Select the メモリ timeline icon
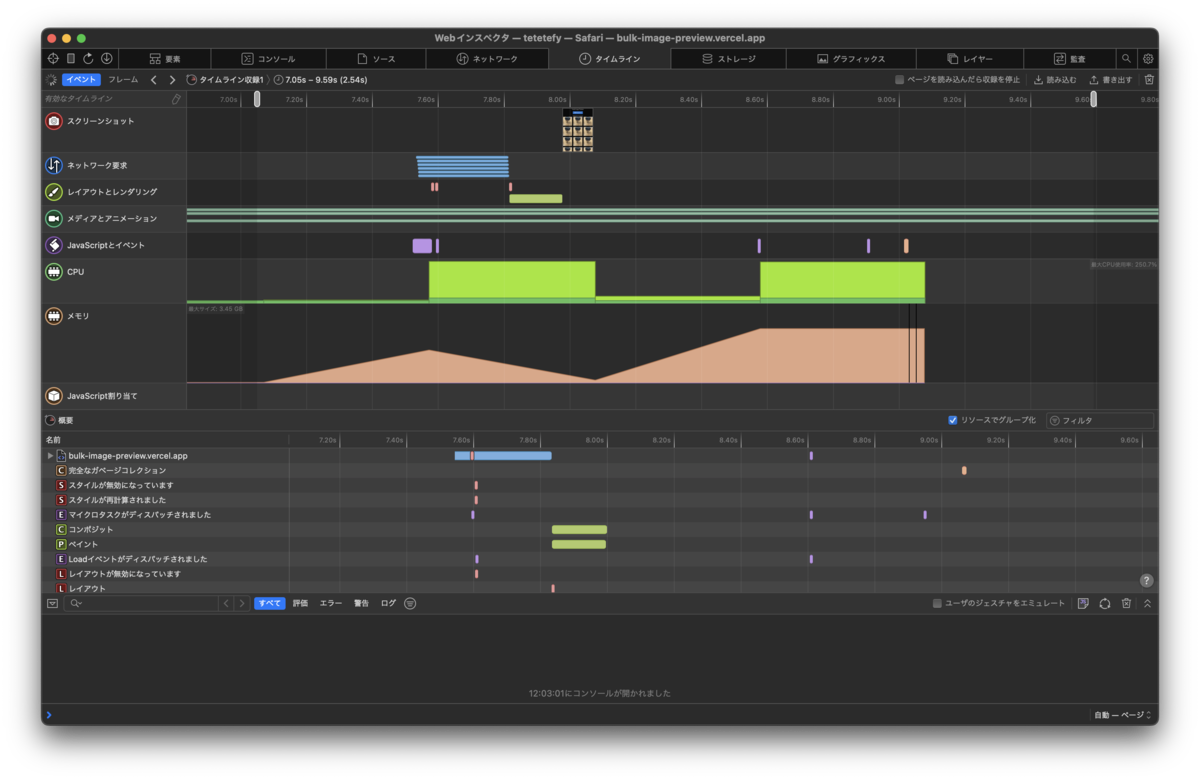 coord(54,316)
